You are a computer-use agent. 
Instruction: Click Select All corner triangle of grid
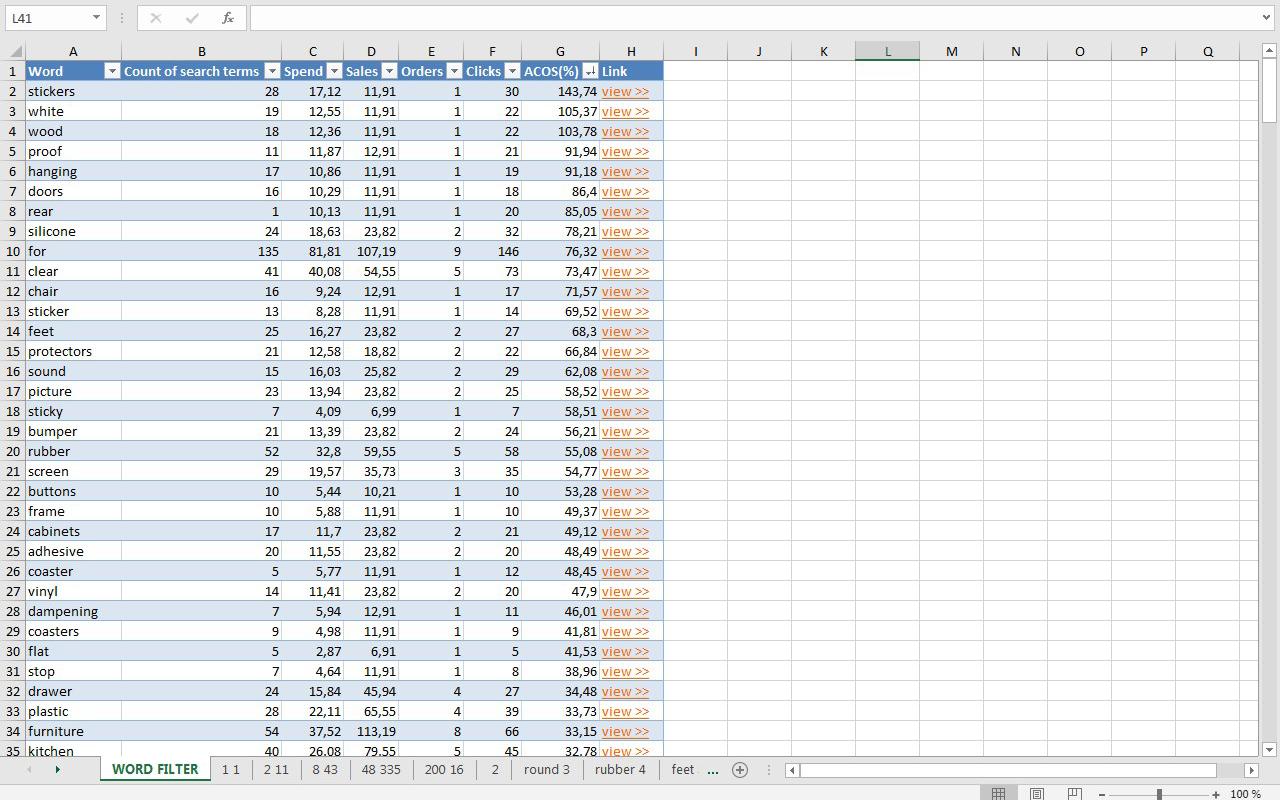click(x=16, y=51)
